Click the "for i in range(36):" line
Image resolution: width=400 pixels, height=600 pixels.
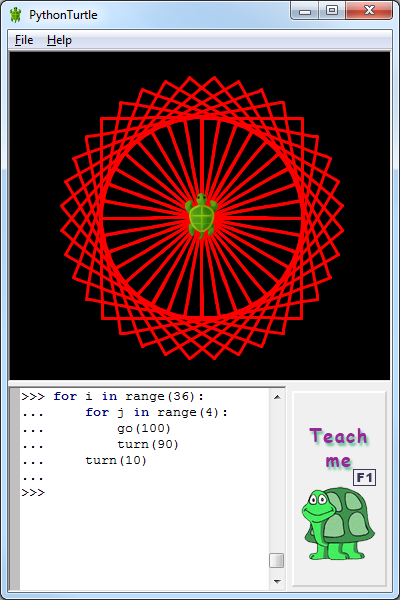[128, 396]
